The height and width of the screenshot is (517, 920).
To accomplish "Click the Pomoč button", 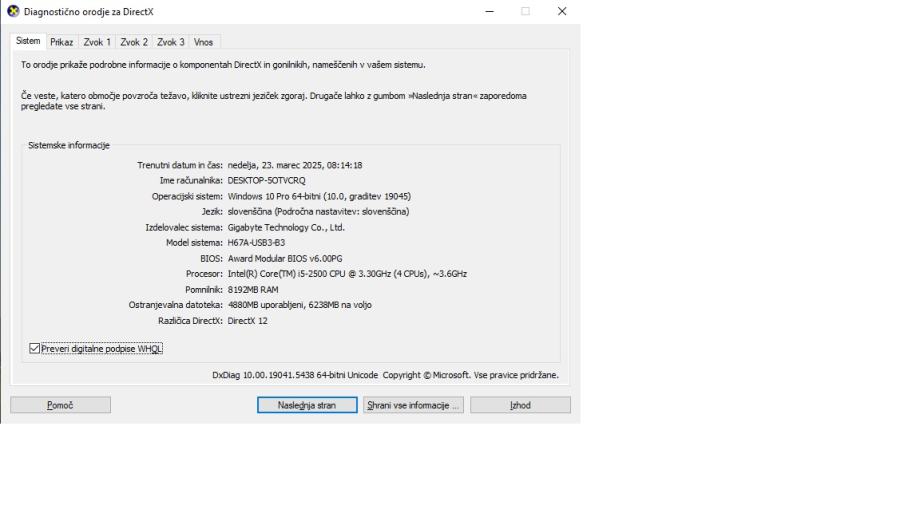I will point(60,405).
